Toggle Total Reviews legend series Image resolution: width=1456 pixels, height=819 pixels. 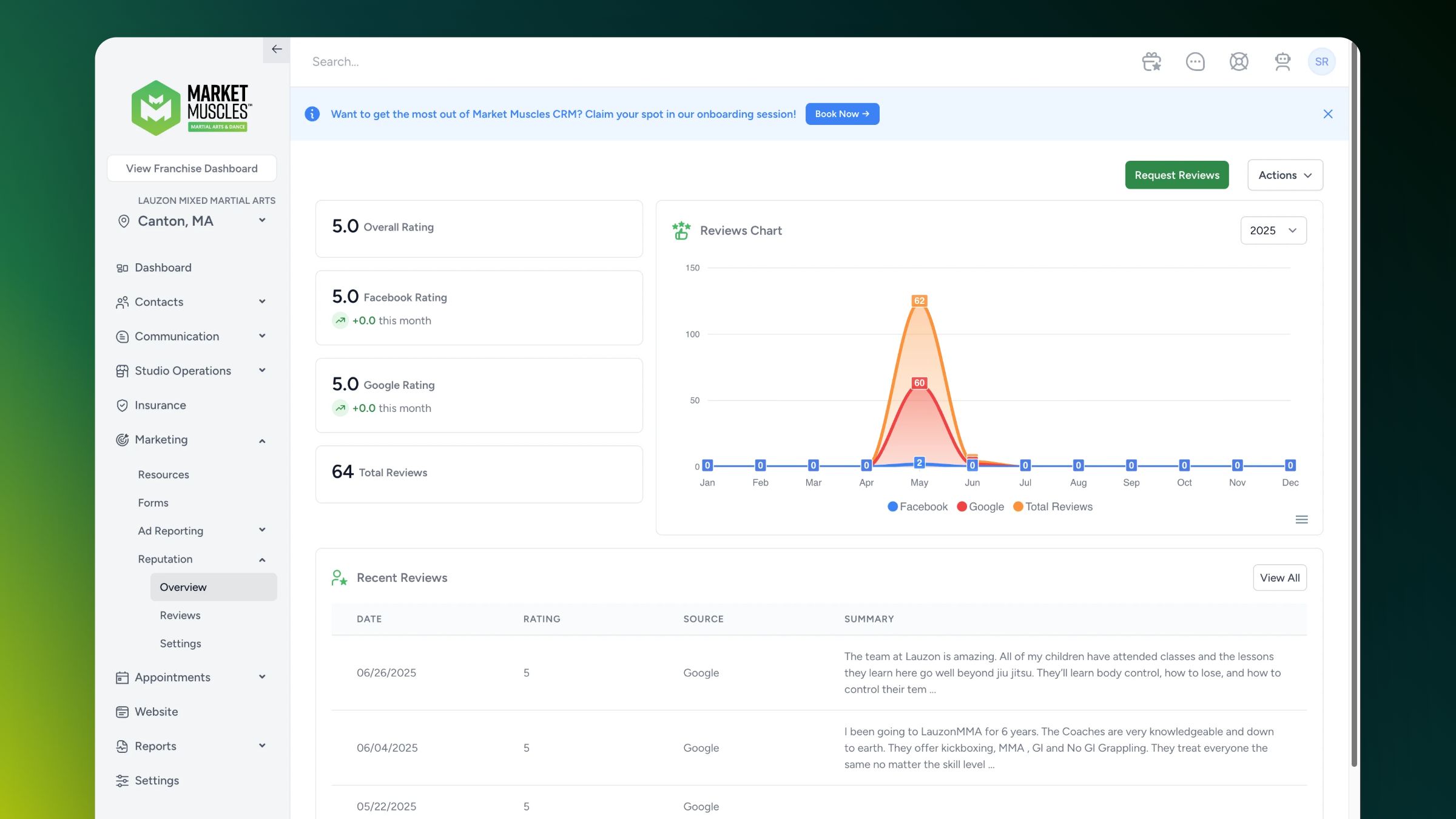click(1053, 507)
